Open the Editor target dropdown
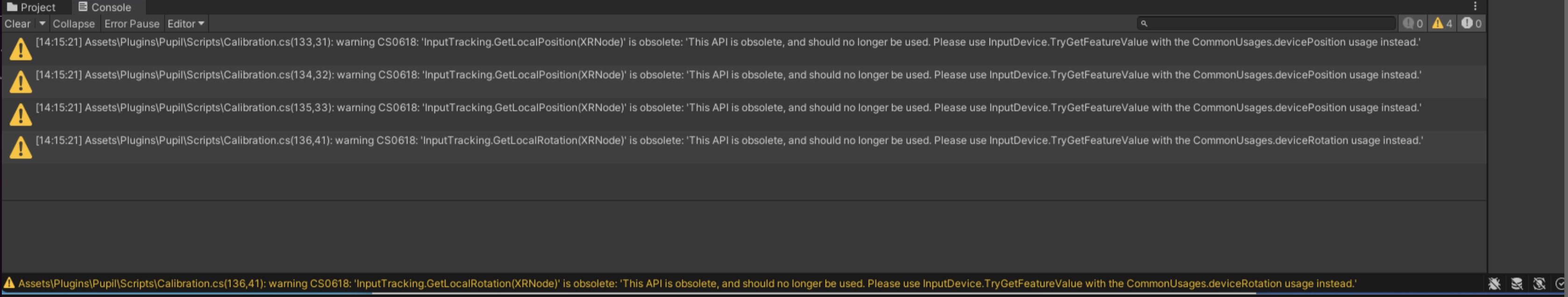 point(185,24)
